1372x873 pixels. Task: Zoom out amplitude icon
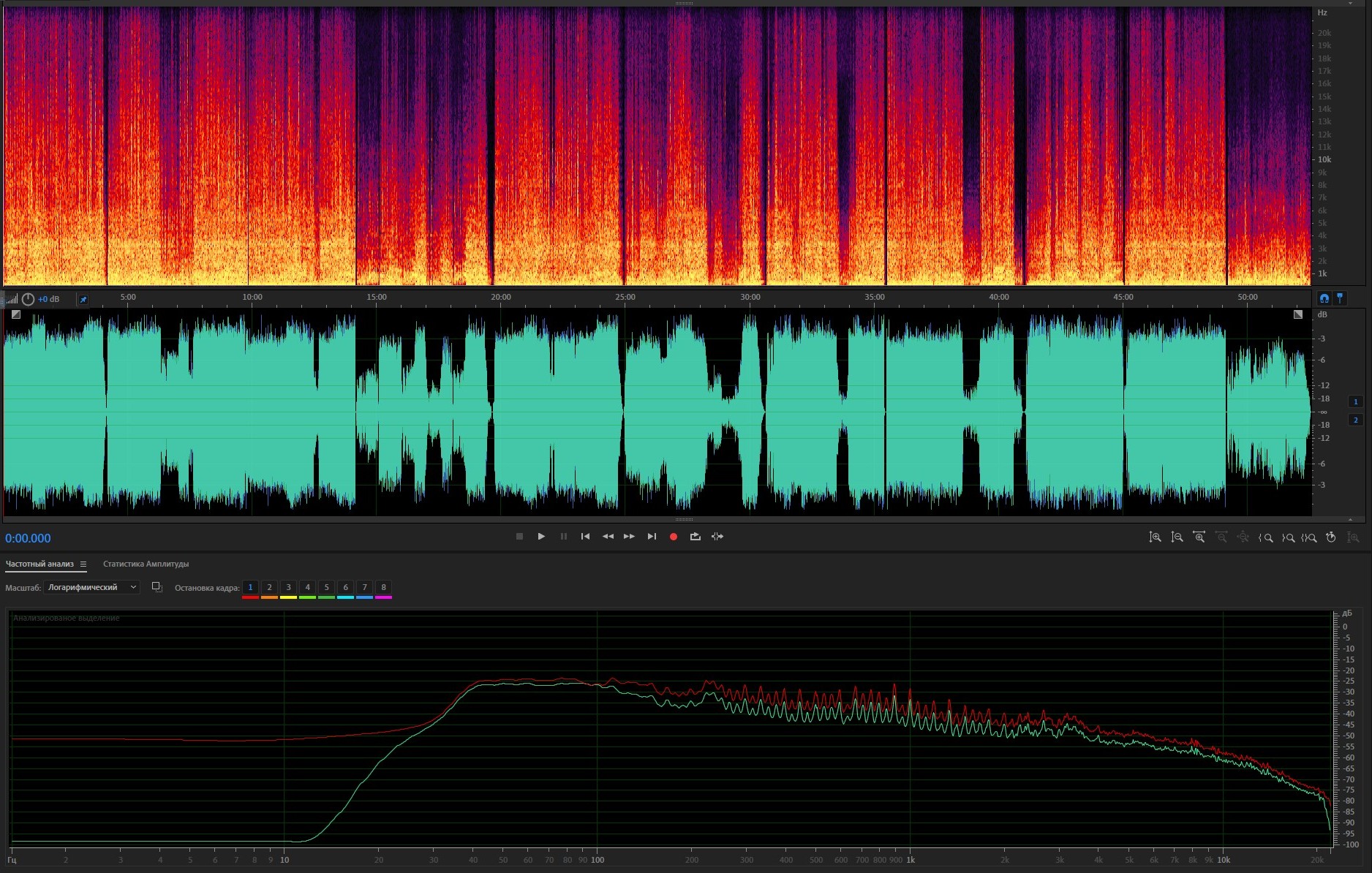tap(1177, 537)
